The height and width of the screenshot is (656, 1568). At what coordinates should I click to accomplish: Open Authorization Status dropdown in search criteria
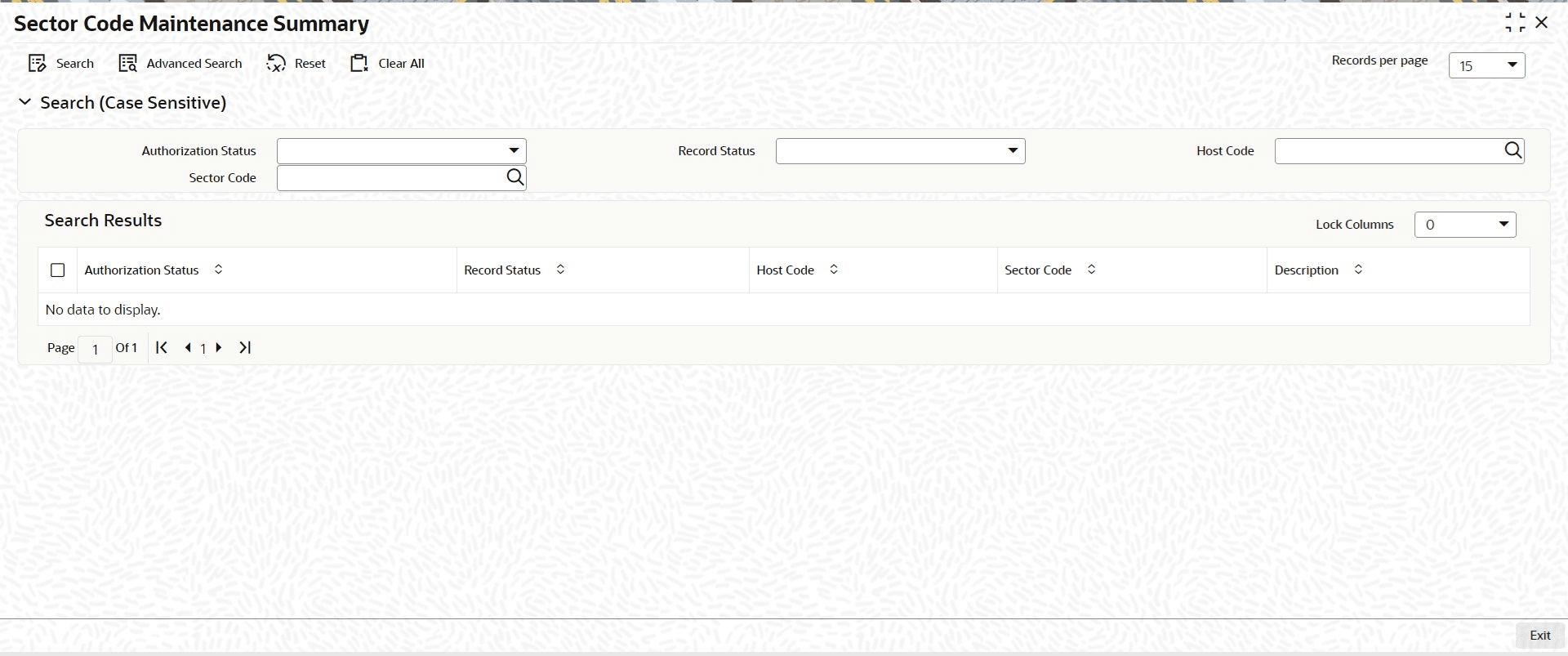(402, 151)
